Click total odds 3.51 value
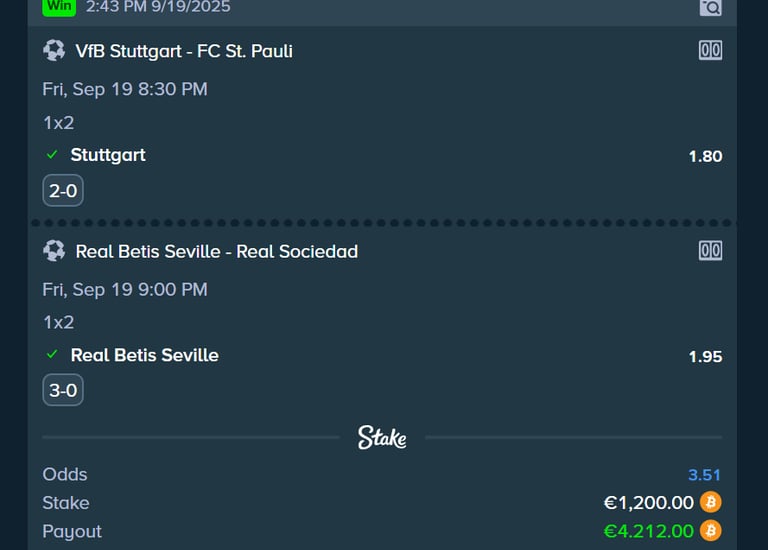This screenshot has height=550, width=768. point(704,475)
